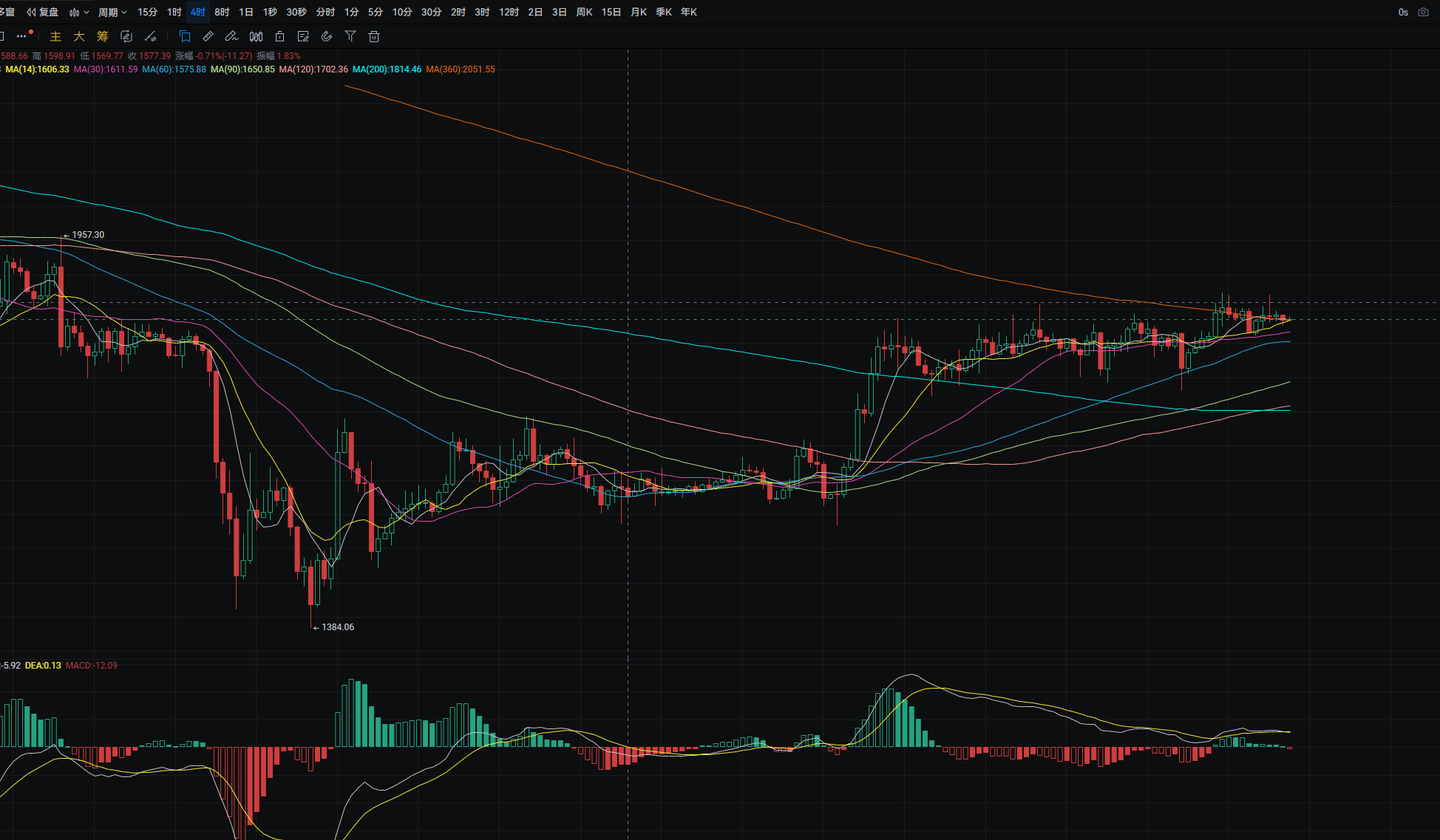Expand the 周期 period dropdown

[x=112, y=12]
